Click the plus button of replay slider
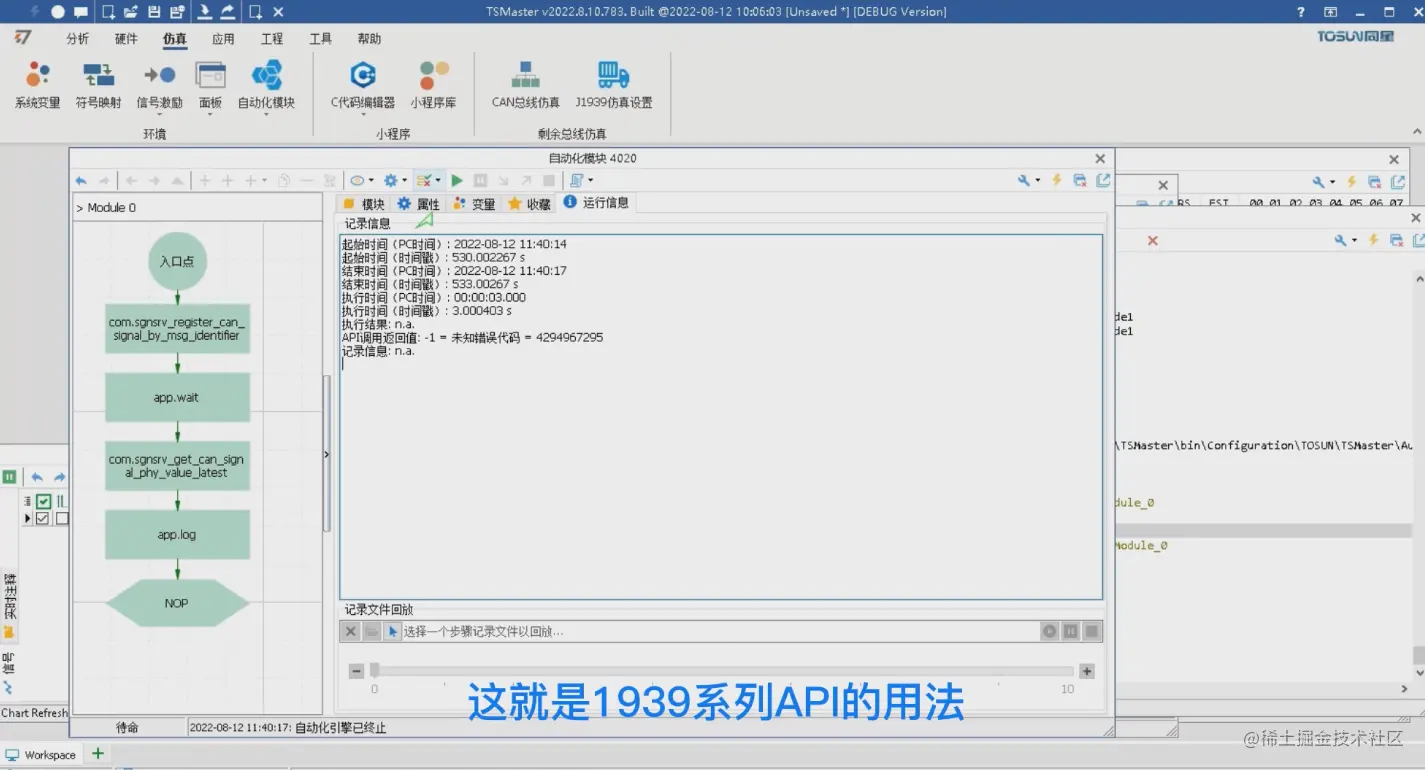 1087,672
